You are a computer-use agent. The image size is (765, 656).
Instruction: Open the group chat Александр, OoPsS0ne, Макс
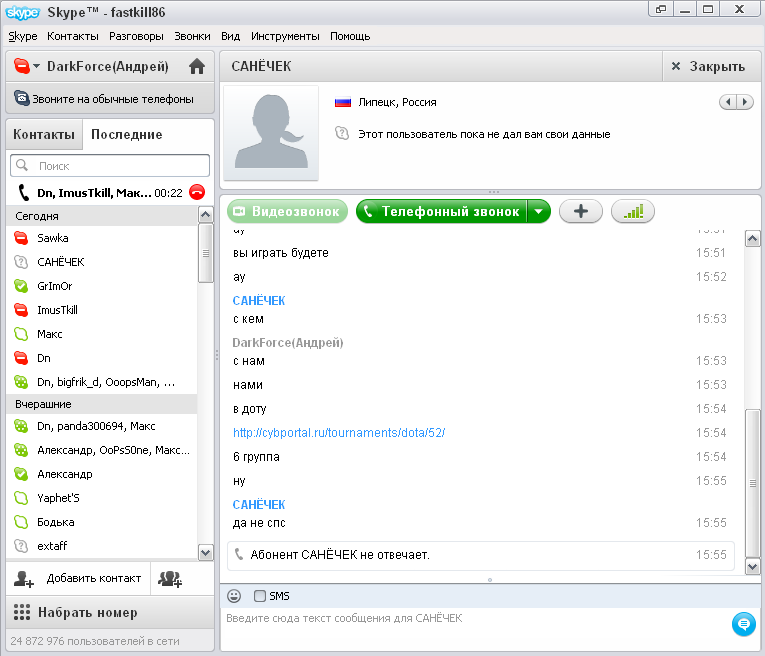coord(102,450)
